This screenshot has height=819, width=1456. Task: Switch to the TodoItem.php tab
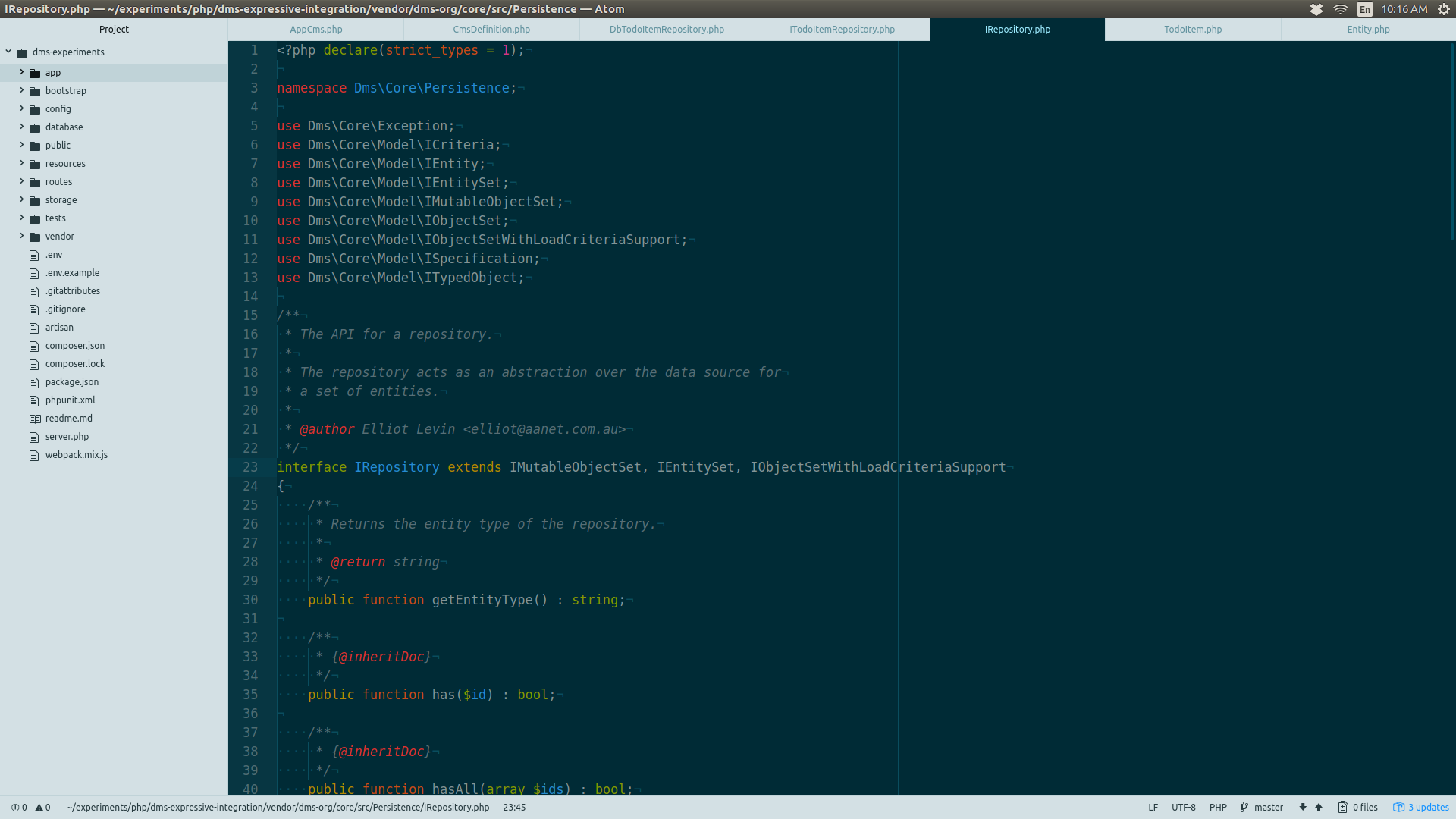point(1192,29)
